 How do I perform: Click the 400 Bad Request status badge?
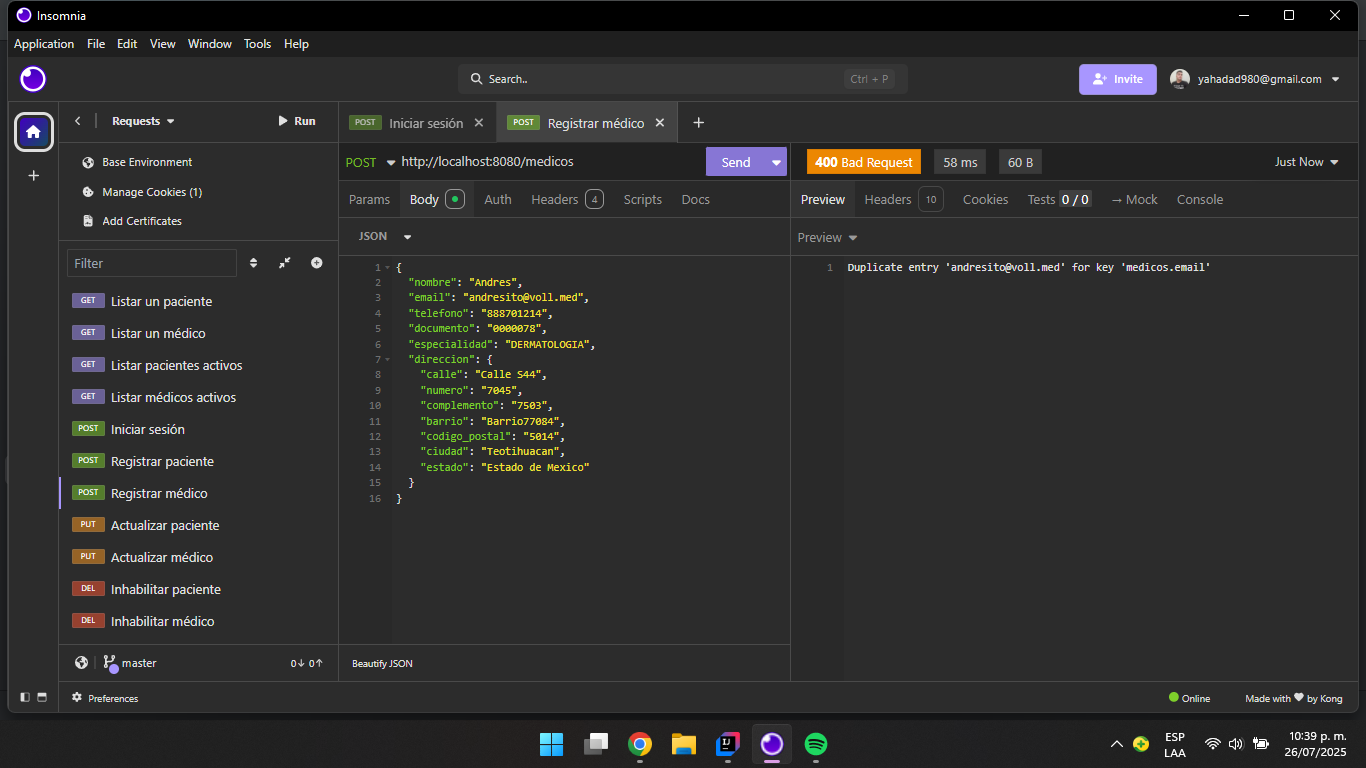tap(864, 162)
